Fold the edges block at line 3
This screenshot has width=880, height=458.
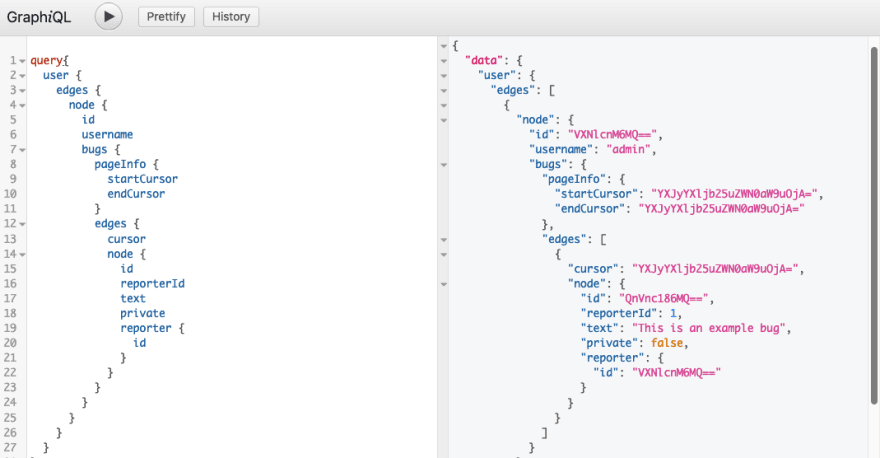[22, 90]
